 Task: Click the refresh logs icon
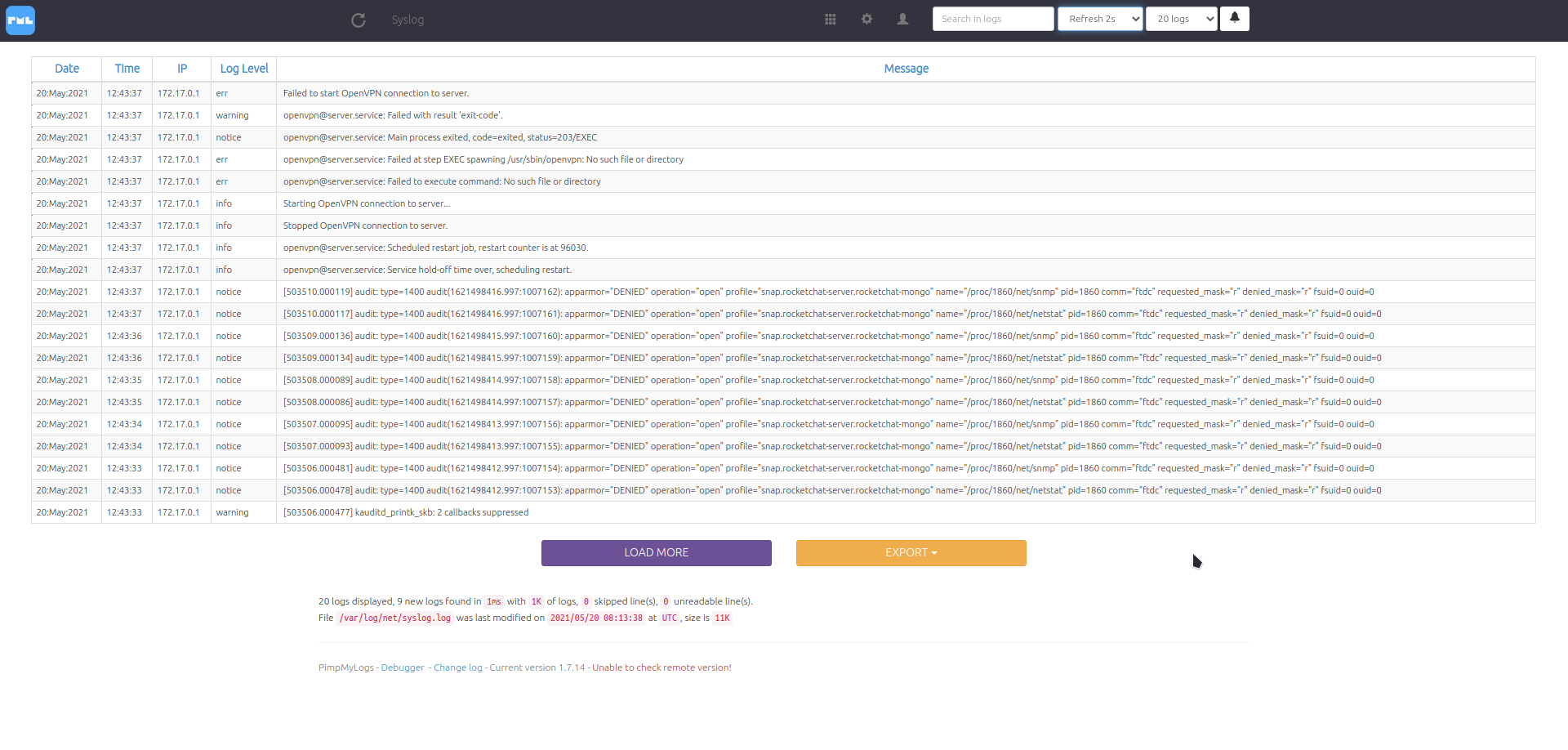358,20
